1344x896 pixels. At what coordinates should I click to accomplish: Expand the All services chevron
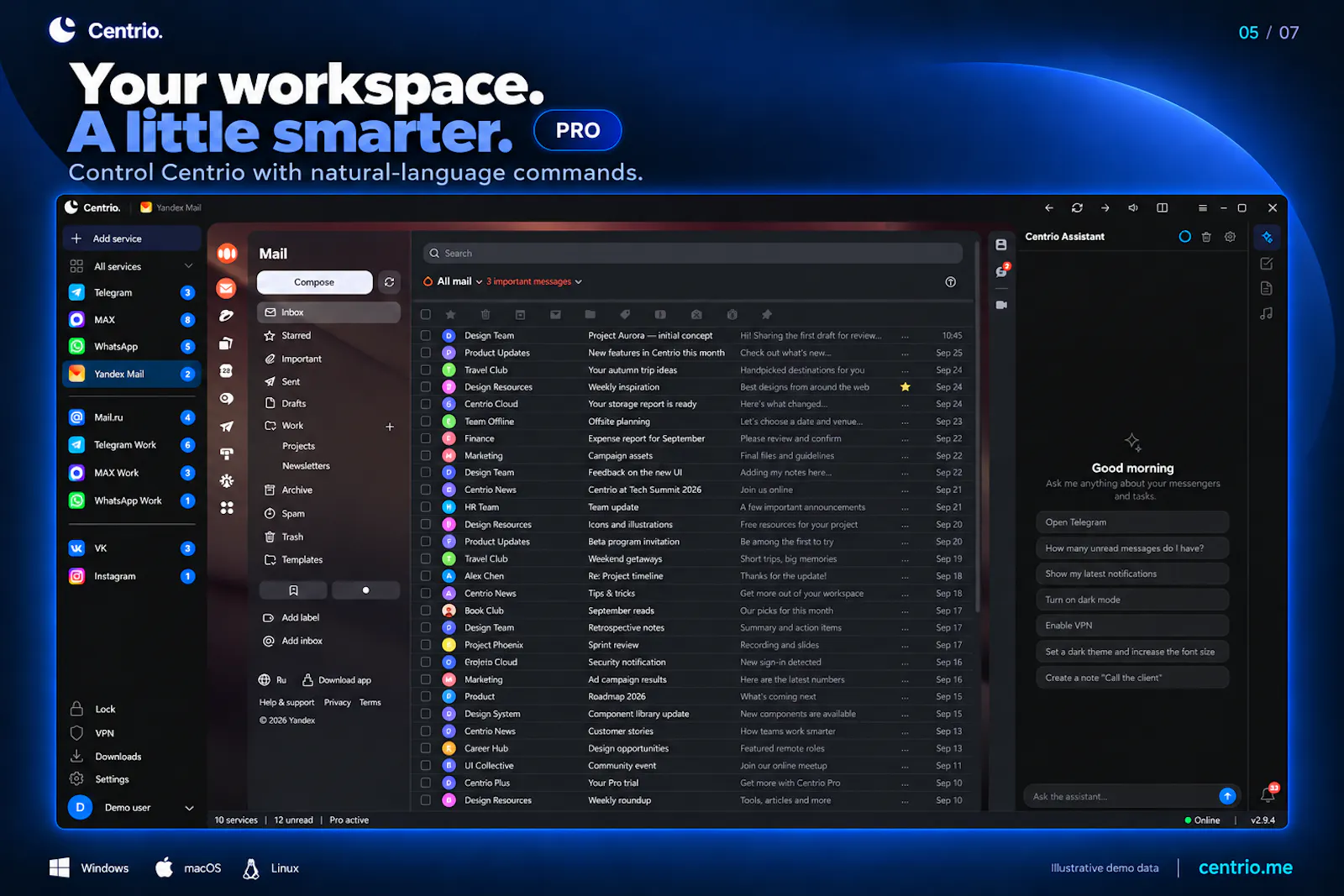tap(188, 266)
